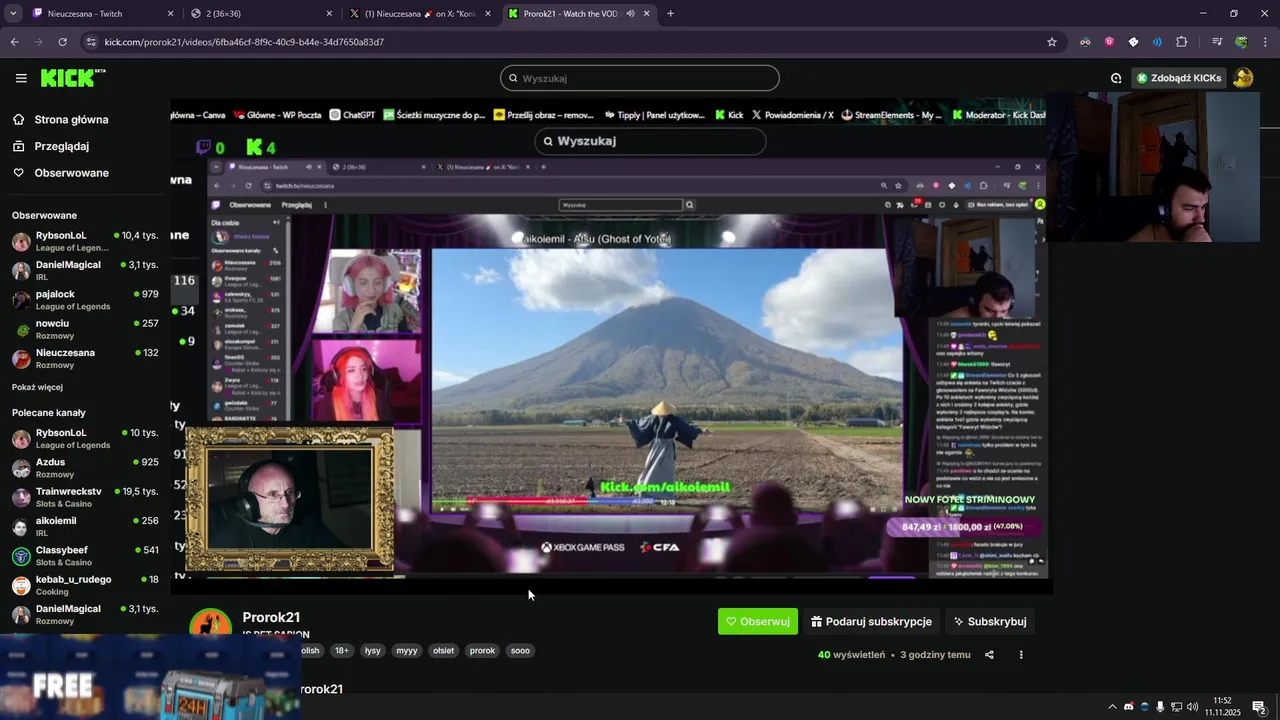Open aikoiemil recommended channel
The image size is (1280, 720).
pyautogui.click(x=85, y=526)
